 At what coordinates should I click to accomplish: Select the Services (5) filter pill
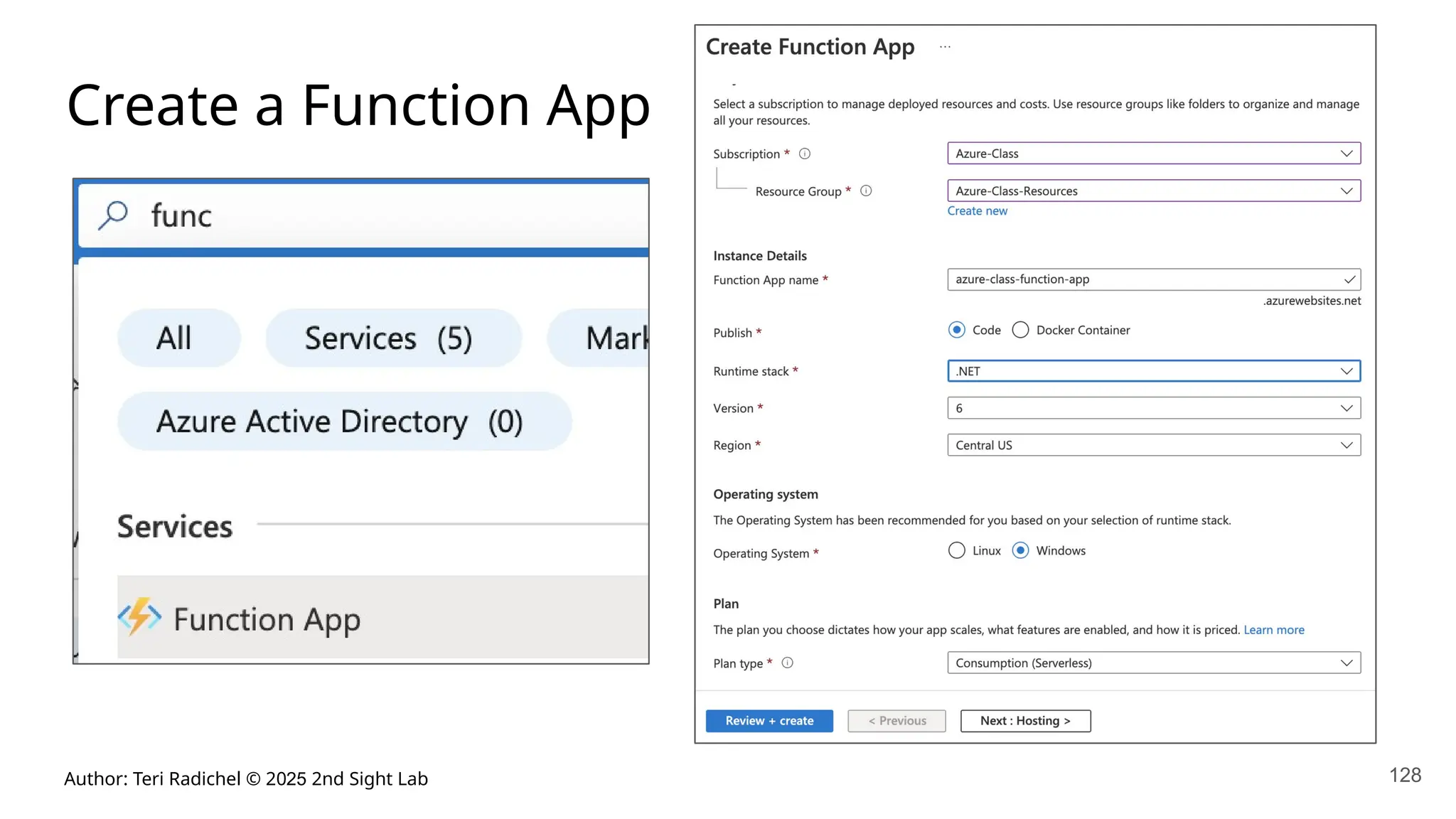click(x=394, y=338)
